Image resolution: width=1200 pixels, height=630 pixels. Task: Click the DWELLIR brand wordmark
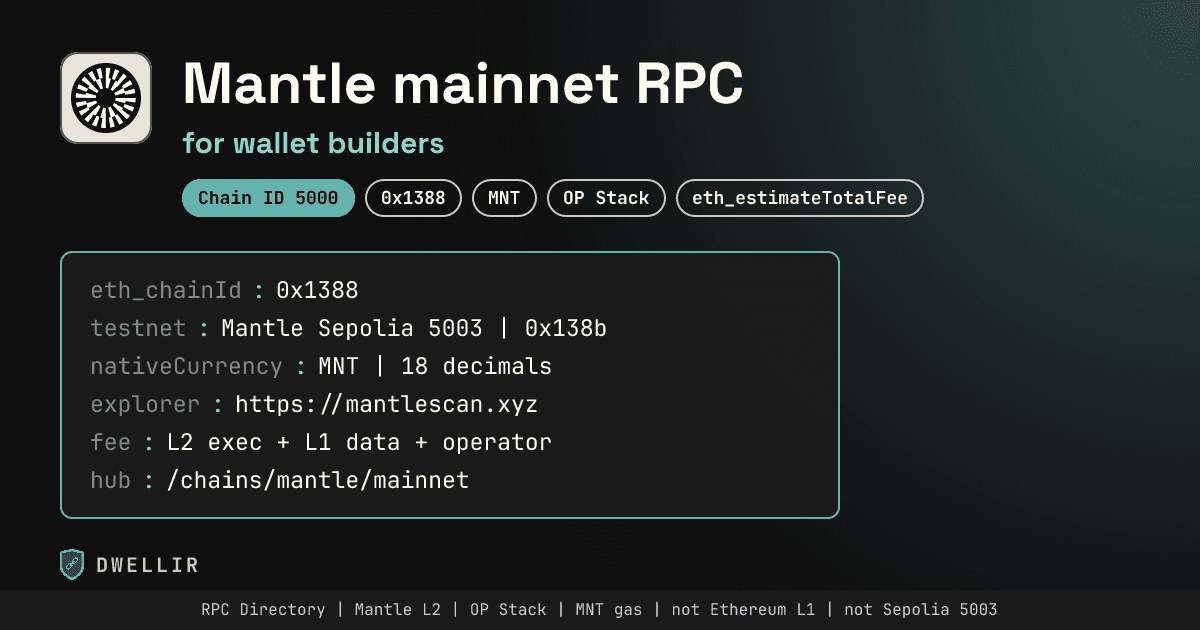coord(147,566)
